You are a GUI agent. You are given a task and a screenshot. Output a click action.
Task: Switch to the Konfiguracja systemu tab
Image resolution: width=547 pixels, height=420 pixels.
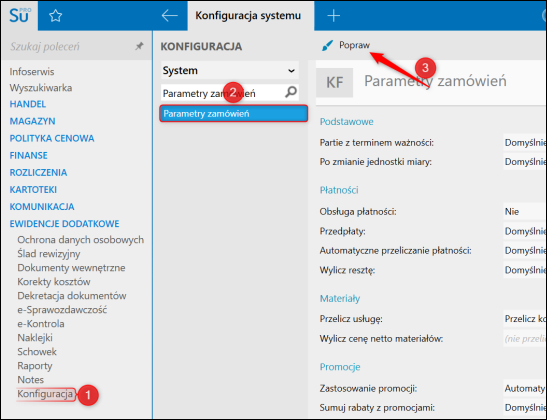click(248, 16)
